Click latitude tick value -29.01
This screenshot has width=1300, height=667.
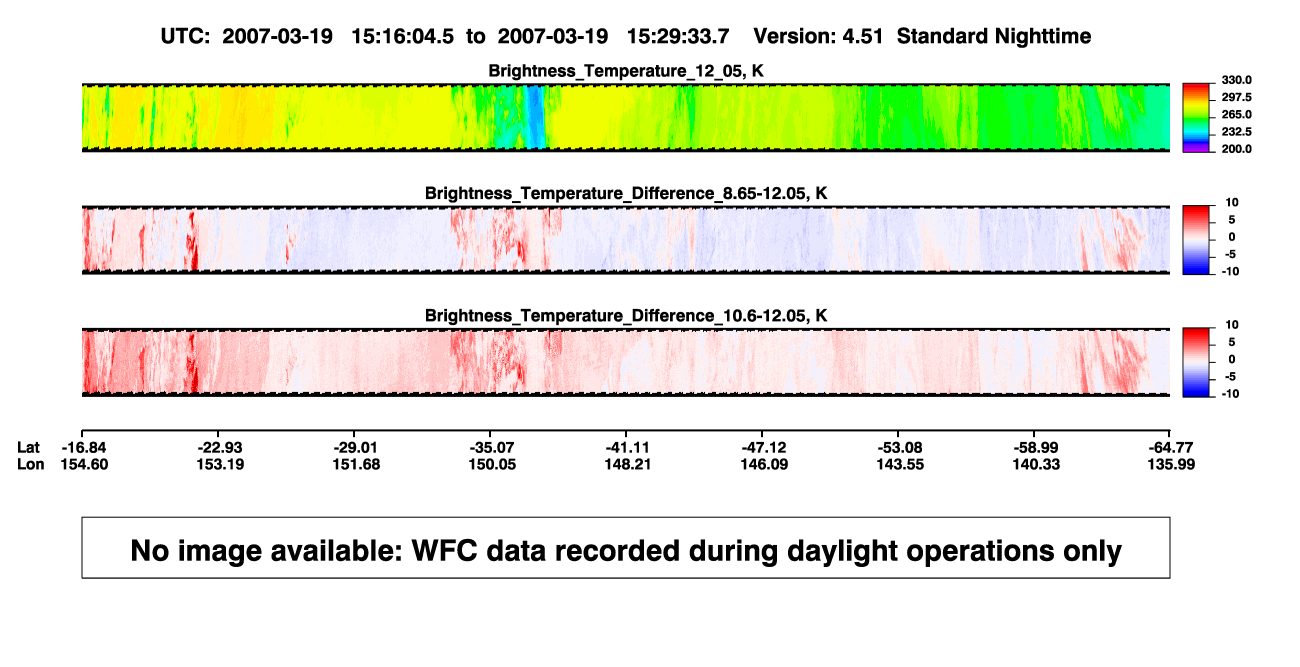click(356, 447)
